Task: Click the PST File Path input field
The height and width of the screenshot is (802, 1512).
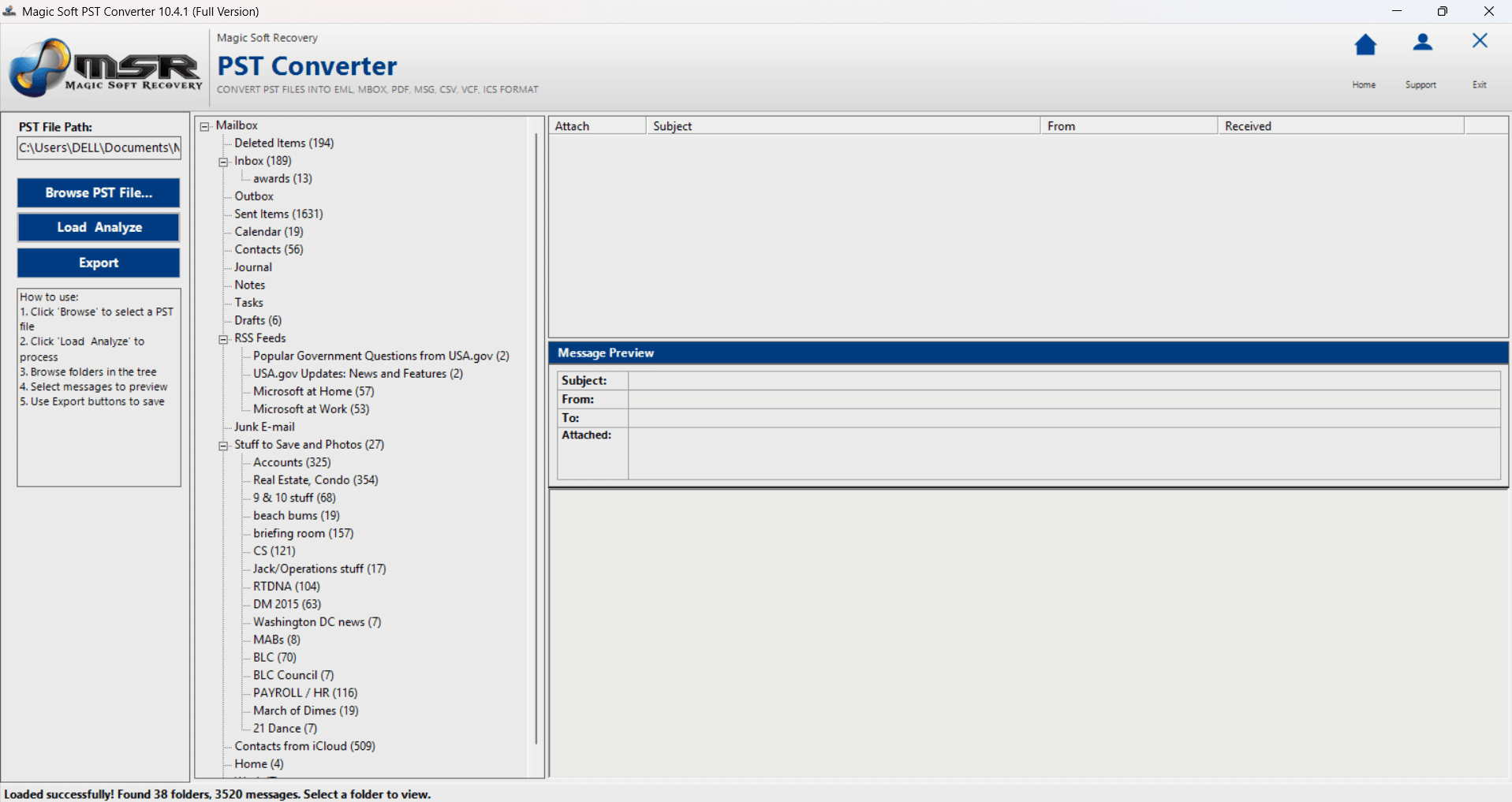Action: click(x=99, y=147)
